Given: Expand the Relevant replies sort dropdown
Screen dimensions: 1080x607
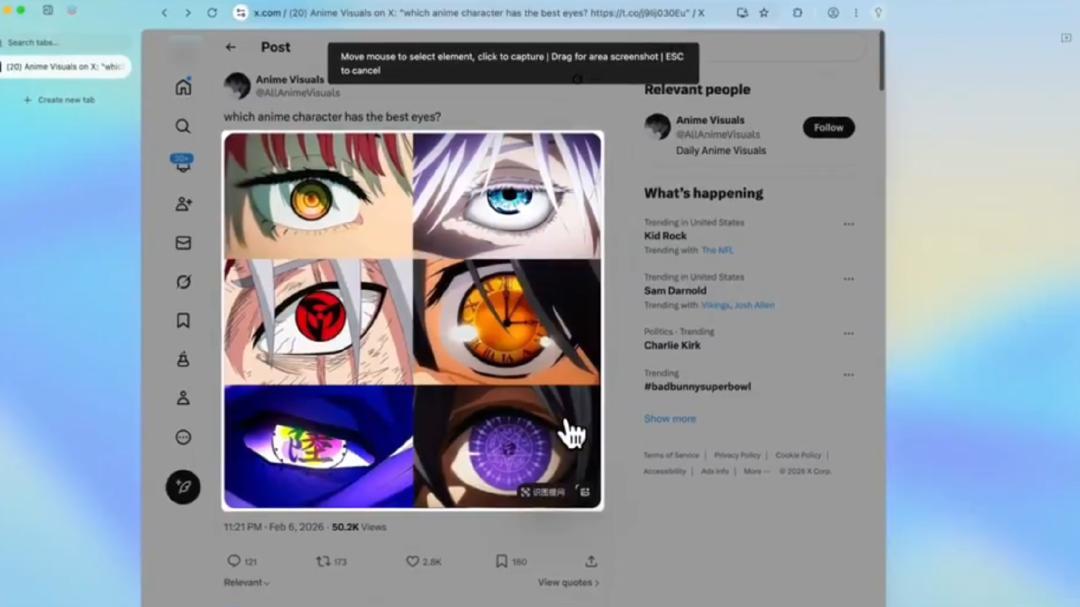Looking at the screenshot, I should point(247,583).
